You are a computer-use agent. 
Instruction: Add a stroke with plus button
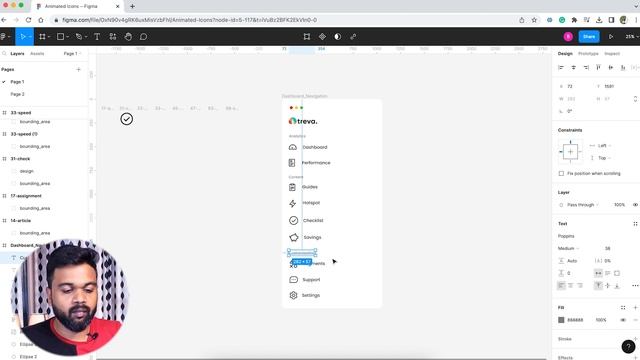[635, 339]
